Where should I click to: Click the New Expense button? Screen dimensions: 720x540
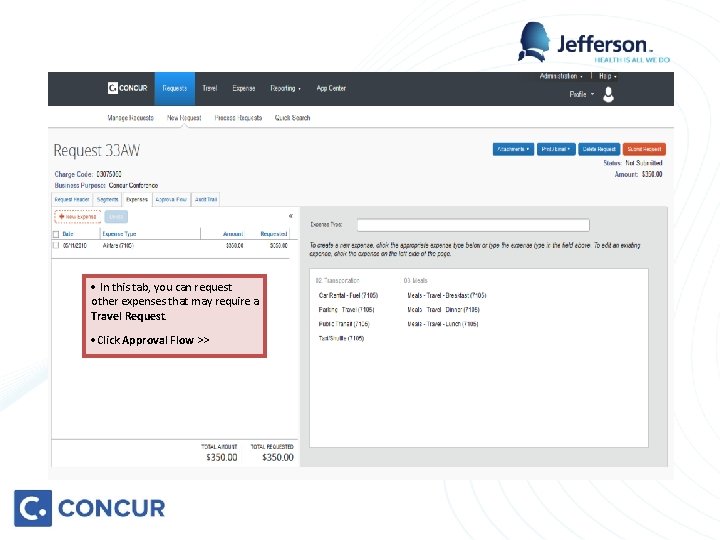(x=78, y=216)
